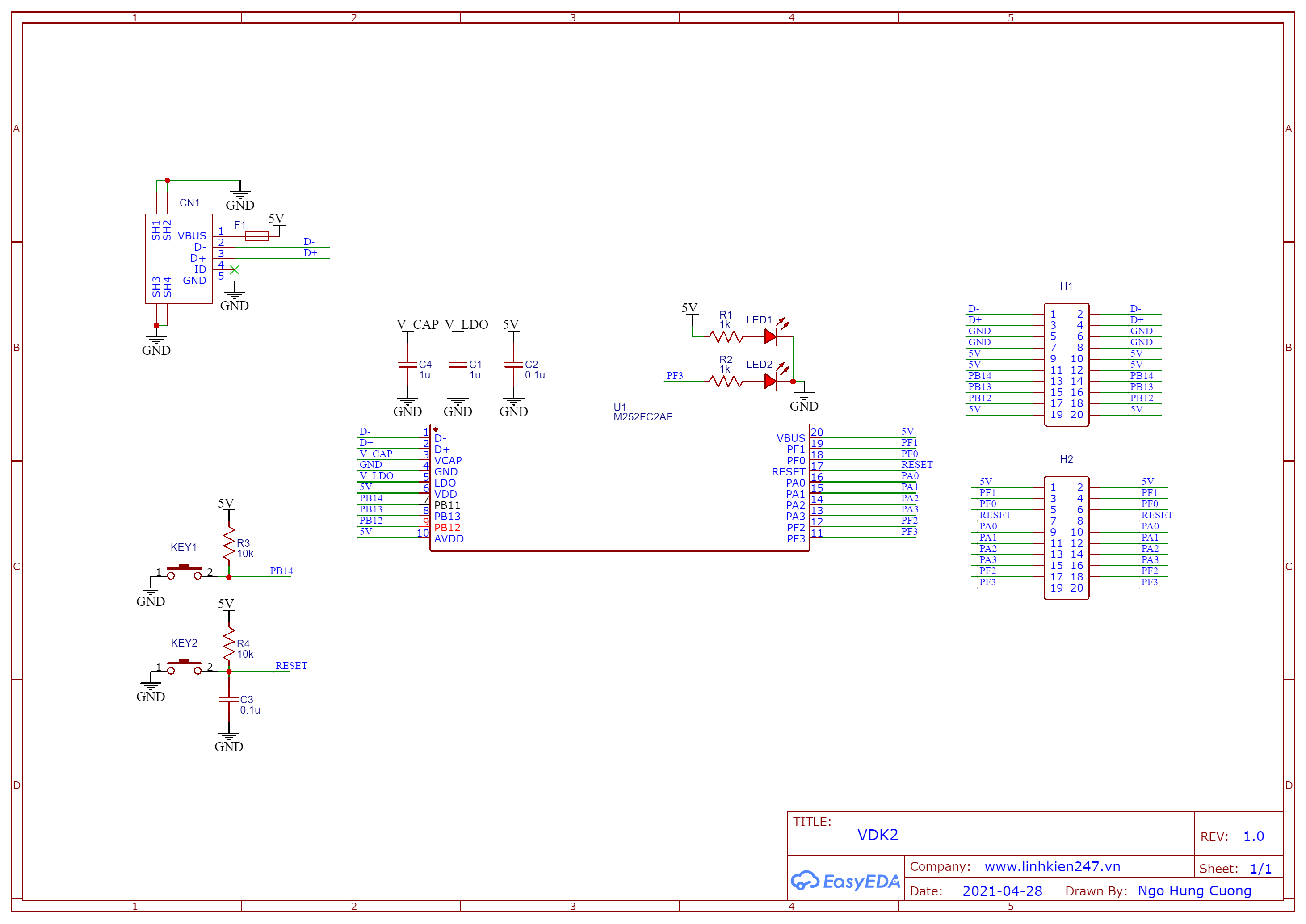1306x924 pixels.
Task: Click the F1 fuse symbol
Action: coord(256,236)
